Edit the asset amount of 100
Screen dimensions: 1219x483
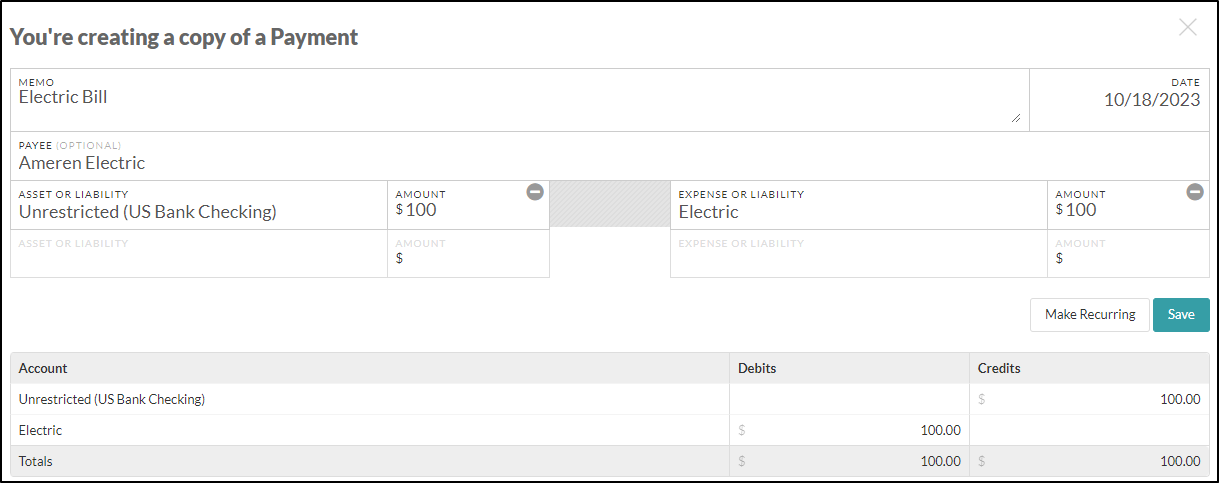click(x=469, y=205)
